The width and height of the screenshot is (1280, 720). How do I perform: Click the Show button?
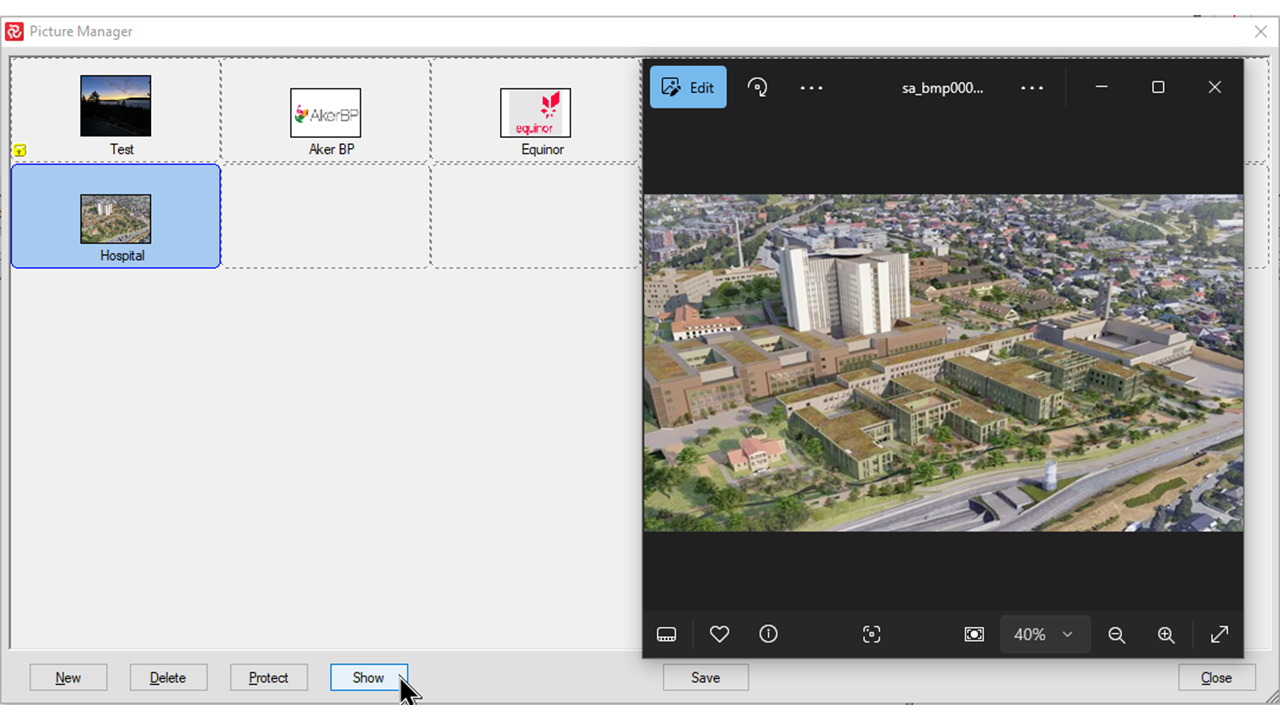click(x=369, y=677)
